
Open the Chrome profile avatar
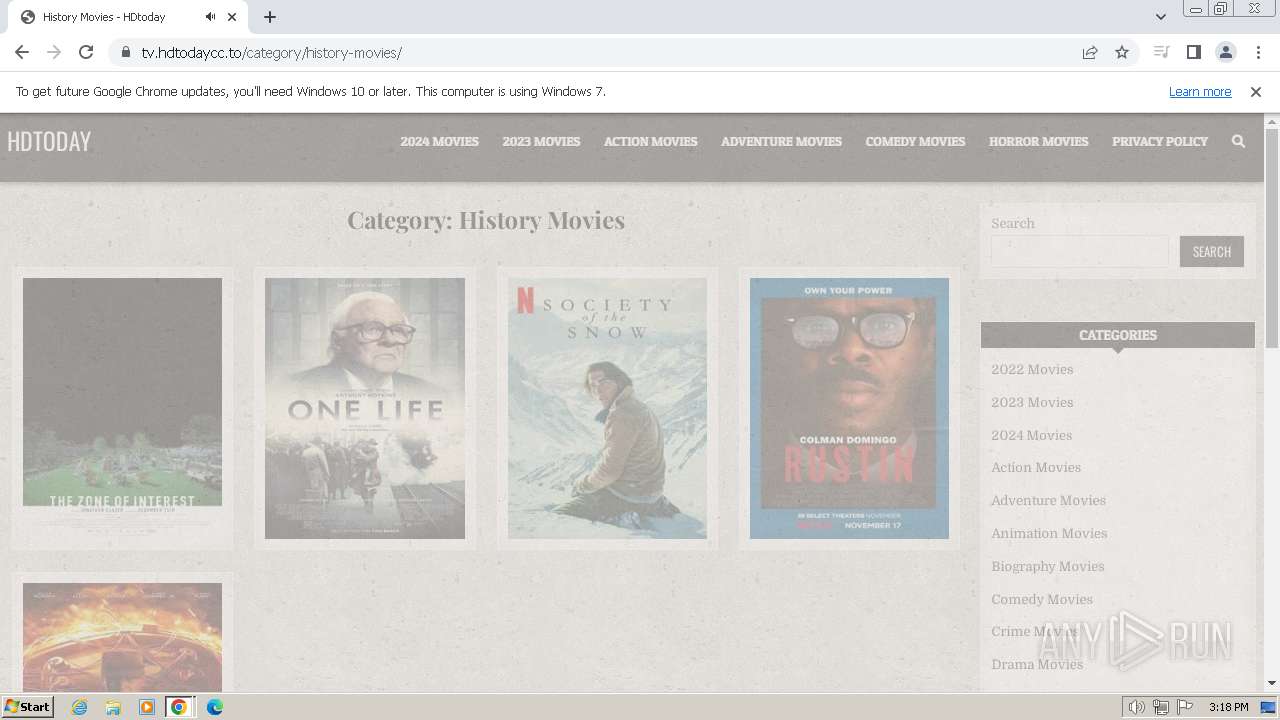(1225, 52)
